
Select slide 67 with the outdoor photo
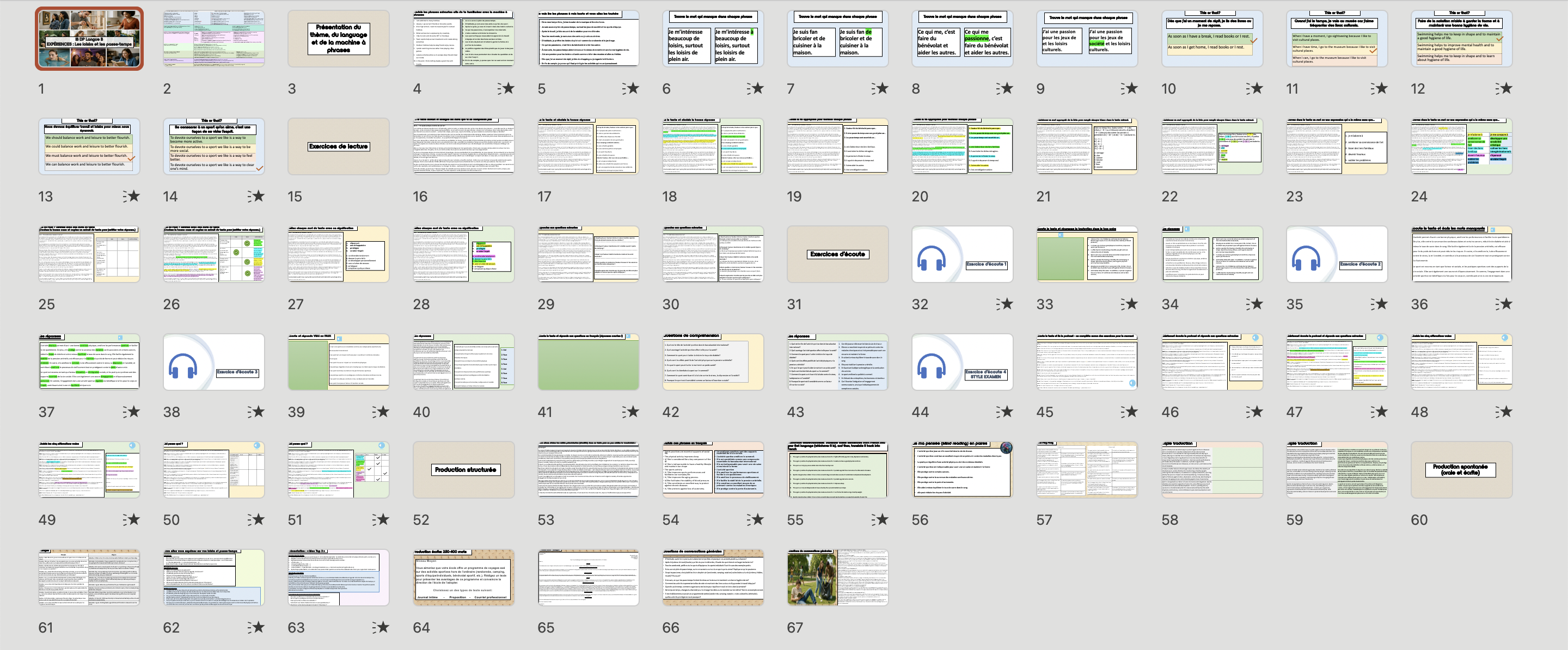coord(837,578)
